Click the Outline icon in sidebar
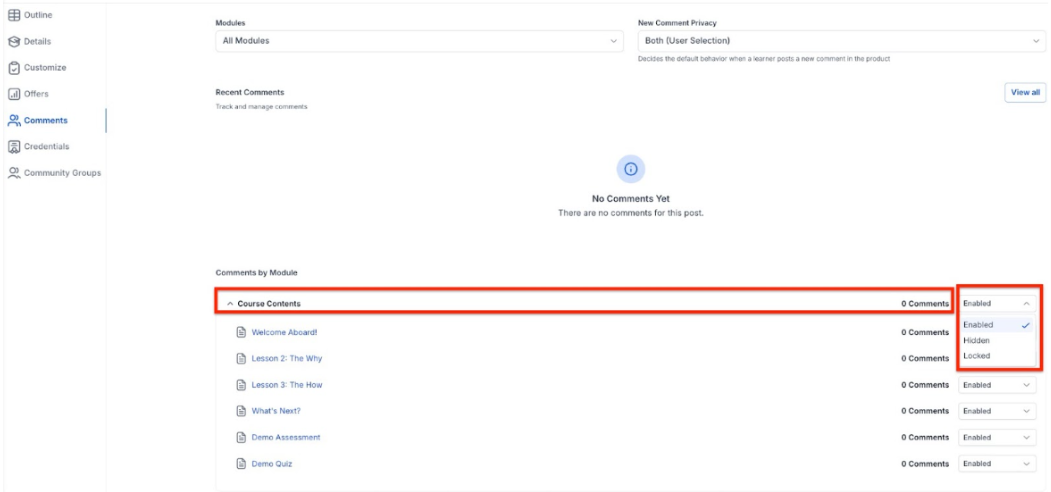 pos(14,15)
